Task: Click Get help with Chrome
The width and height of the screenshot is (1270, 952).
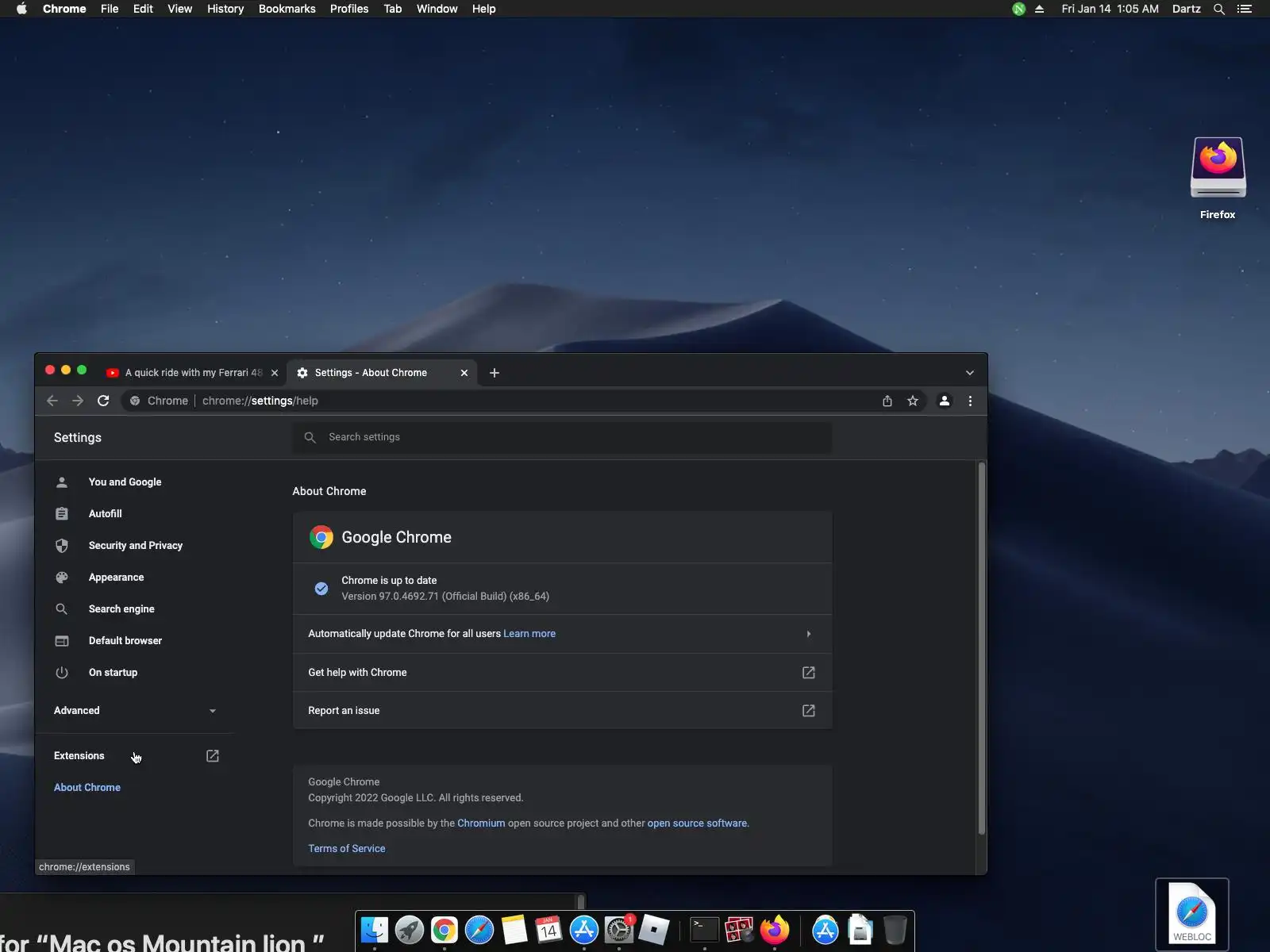Action: [x=563, y=673]
